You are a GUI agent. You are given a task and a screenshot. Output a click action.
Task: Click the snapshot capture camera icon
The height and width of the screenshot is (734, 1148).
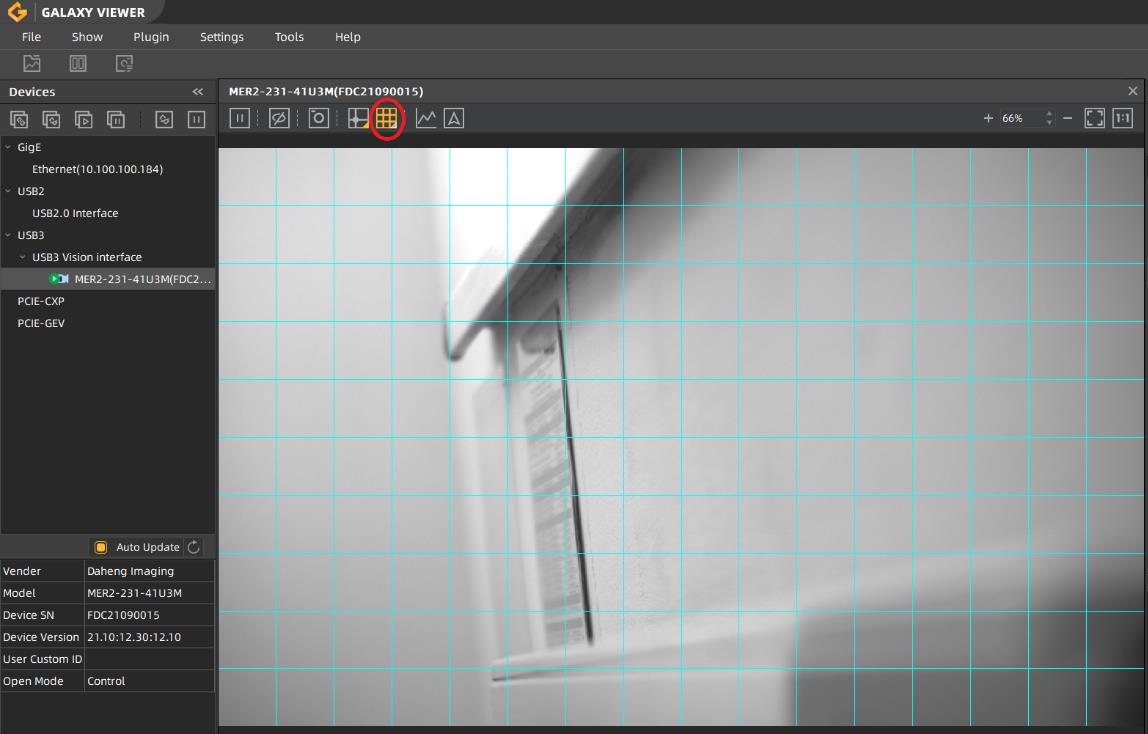tap(318, 118)
